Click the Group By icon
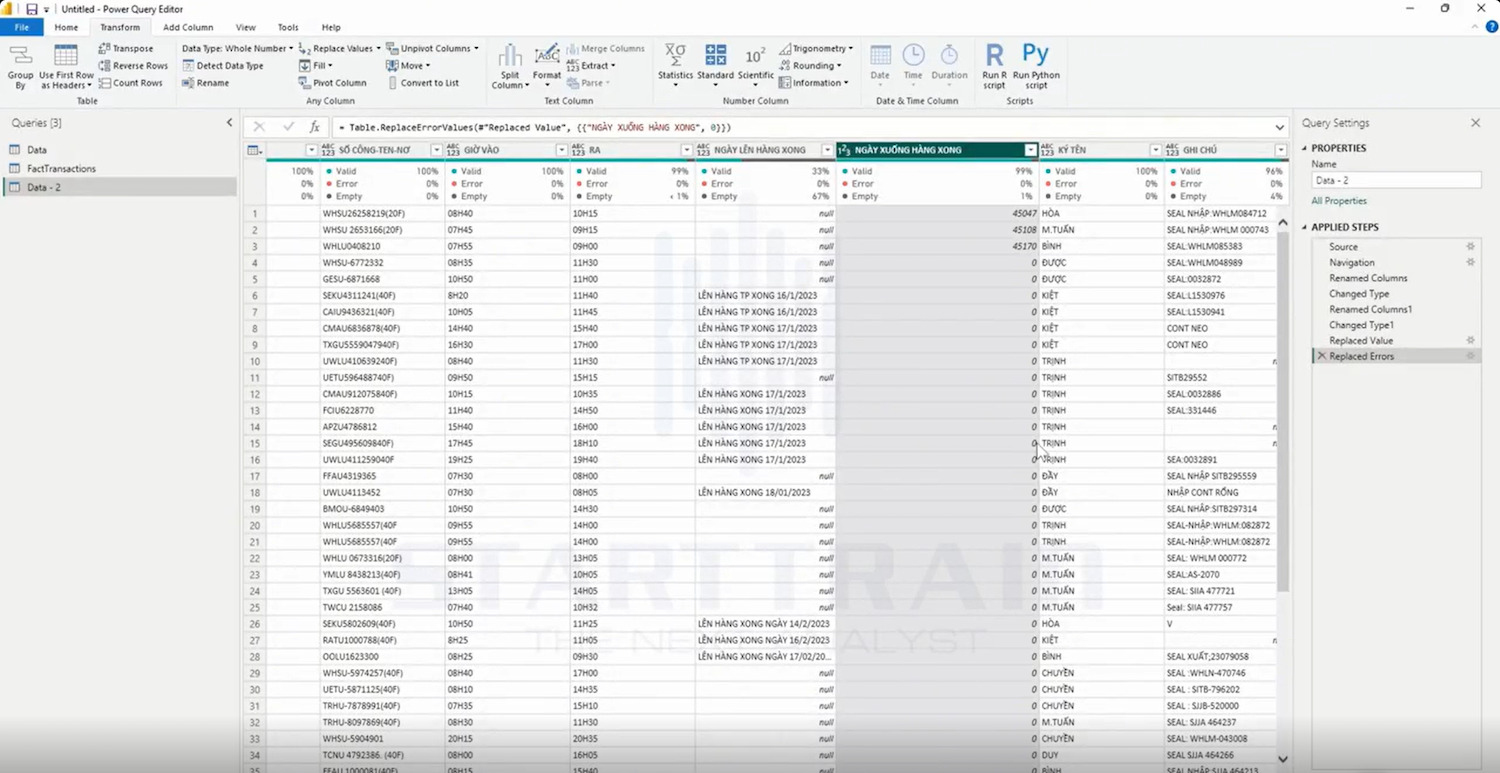 click(20, 67)
